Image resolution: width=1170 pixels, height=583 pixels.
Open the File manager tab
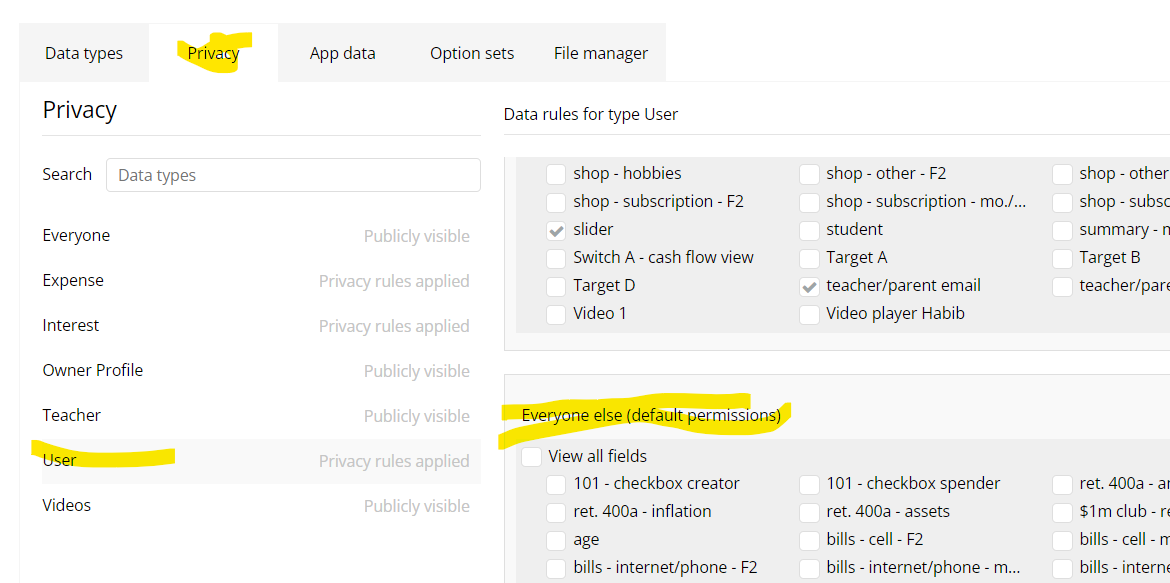[x=600, y=54]
